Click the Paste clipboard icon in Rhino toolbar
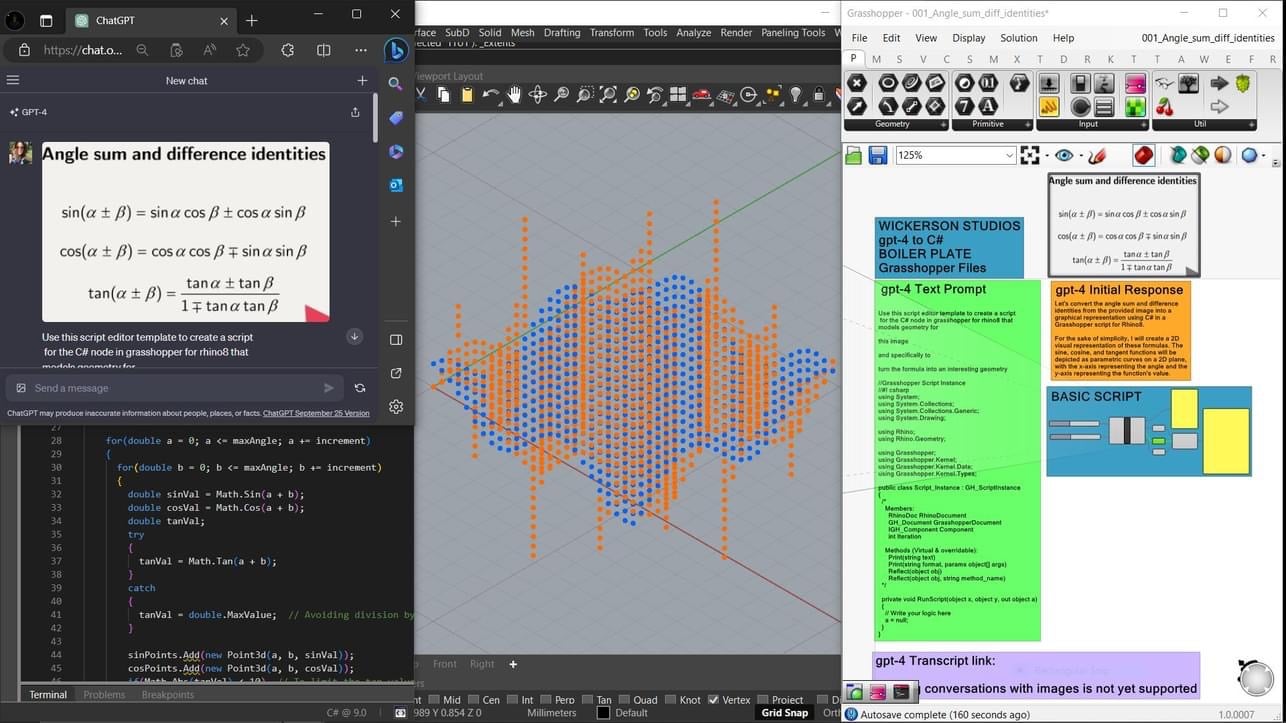The image size is (1286, 723). tap(467, 95)
